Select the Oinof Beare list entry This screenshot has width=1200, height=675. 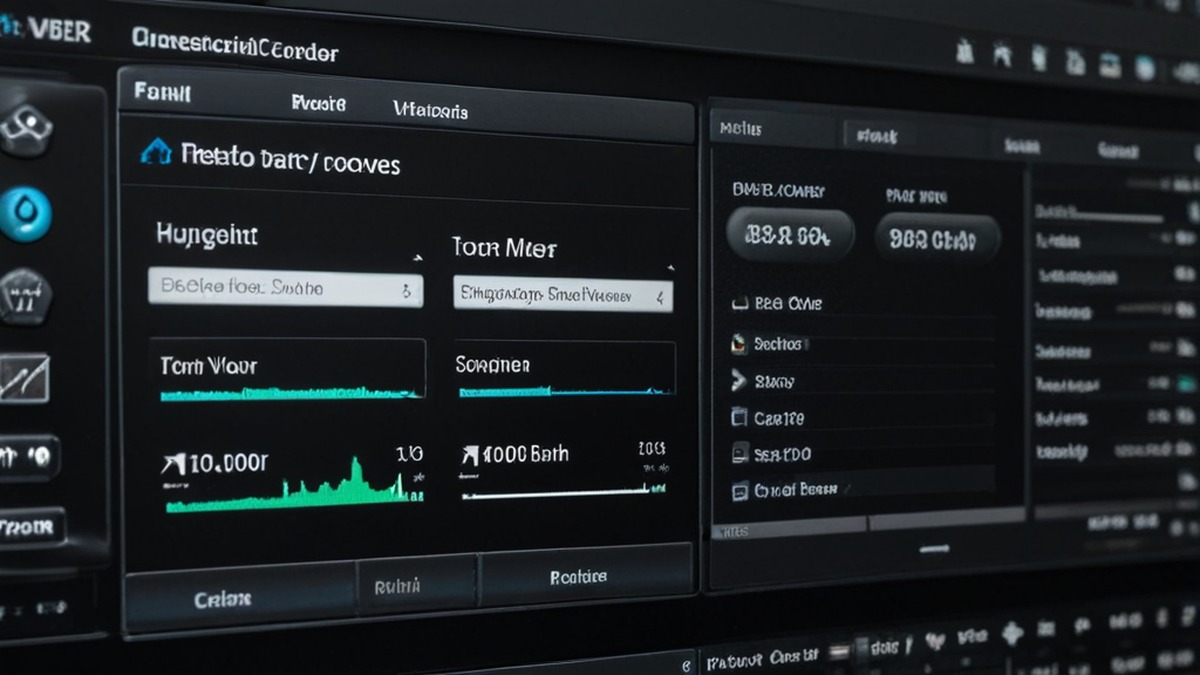pos(794,491)
